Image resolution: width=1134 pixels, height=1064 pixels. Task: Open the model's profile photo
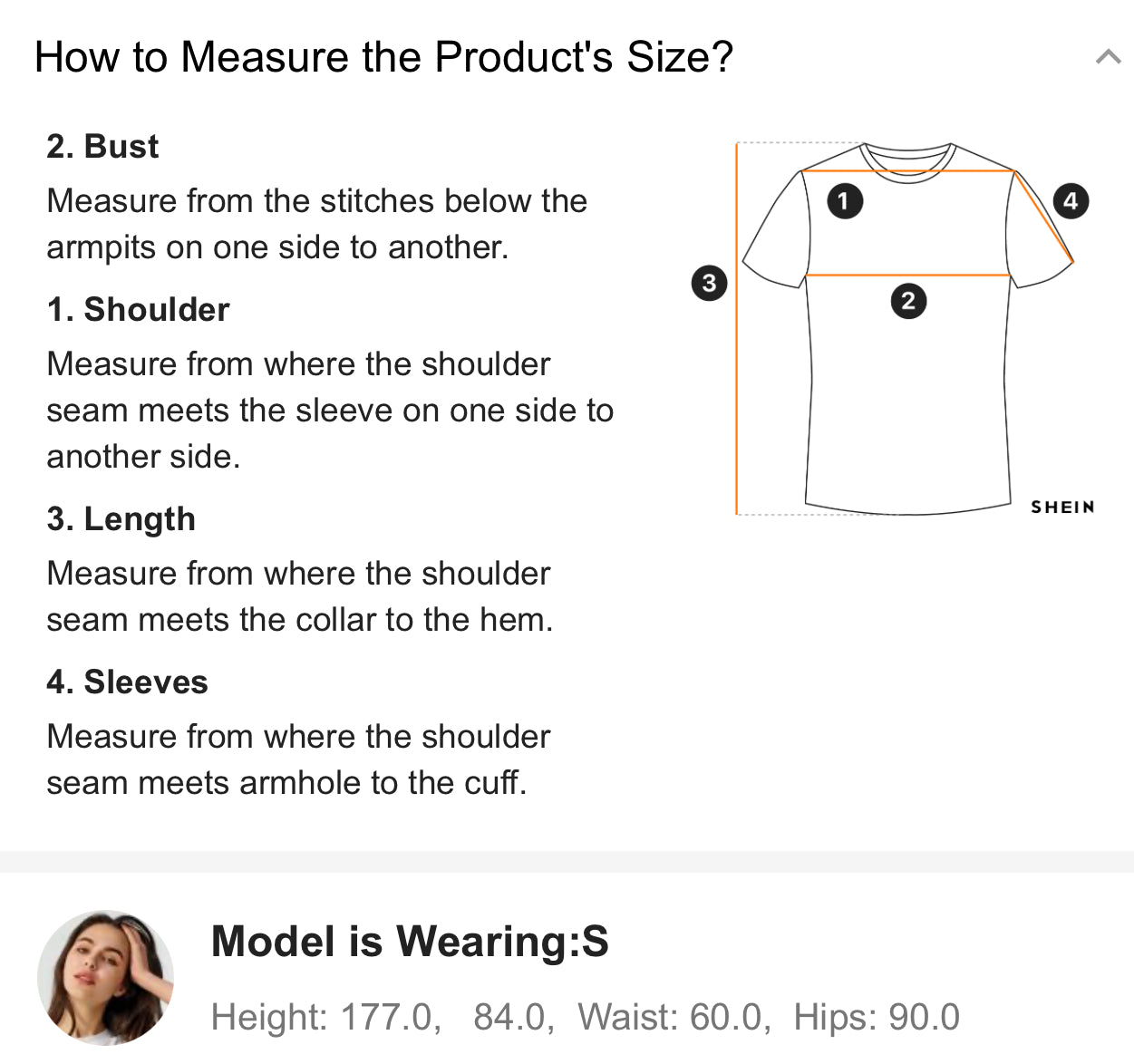[105, 977]
